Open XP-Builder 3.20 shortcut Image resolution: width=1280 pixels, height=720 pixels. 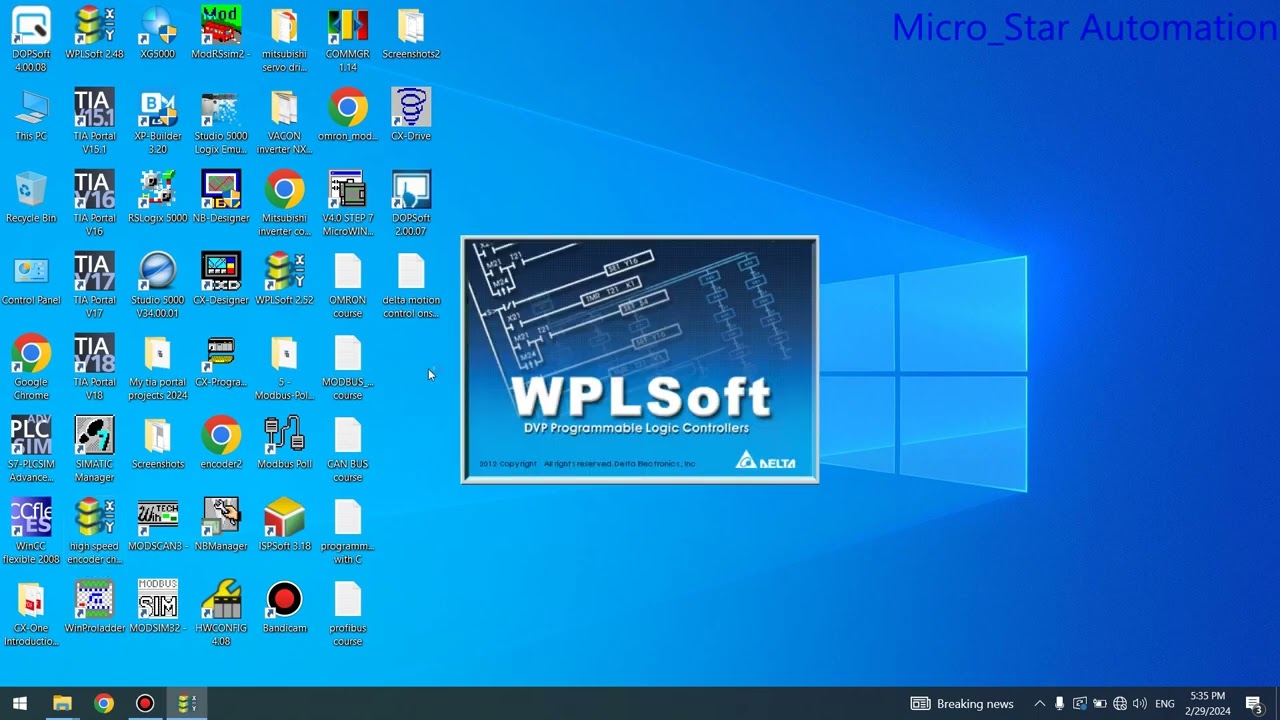point(158,120)
